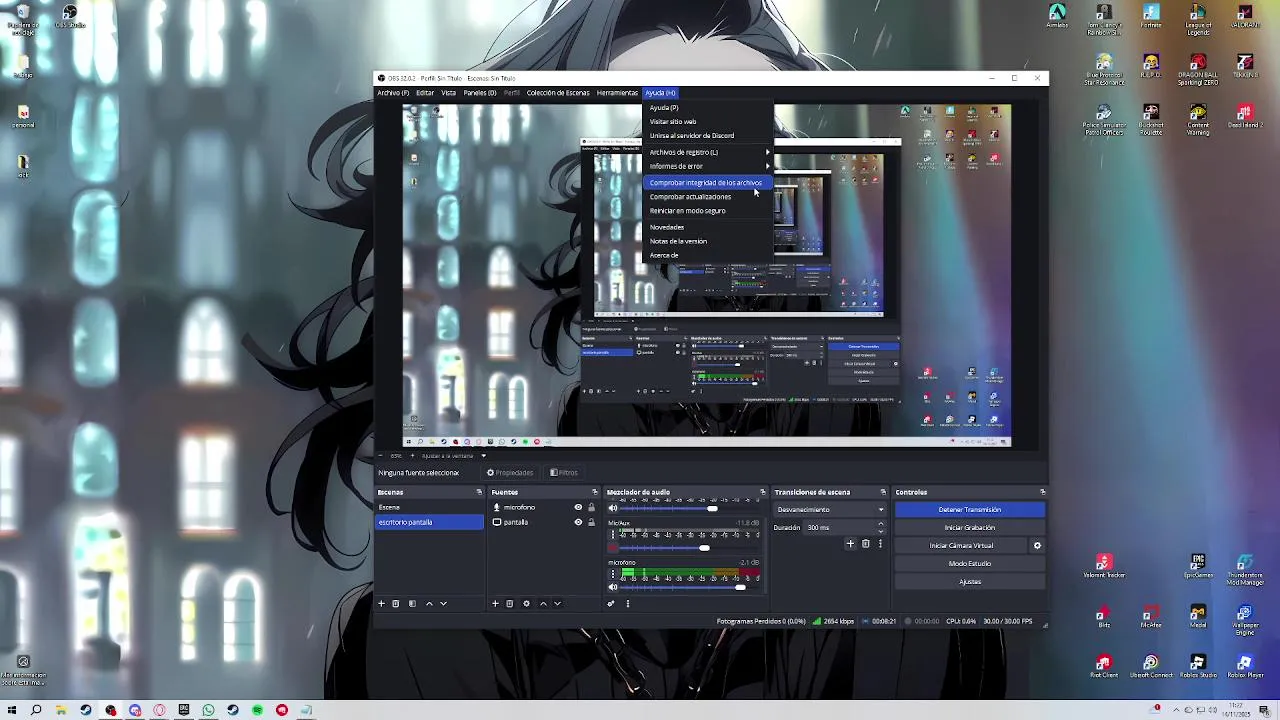Hide the microfono source eye toggle

coord(578,508)
